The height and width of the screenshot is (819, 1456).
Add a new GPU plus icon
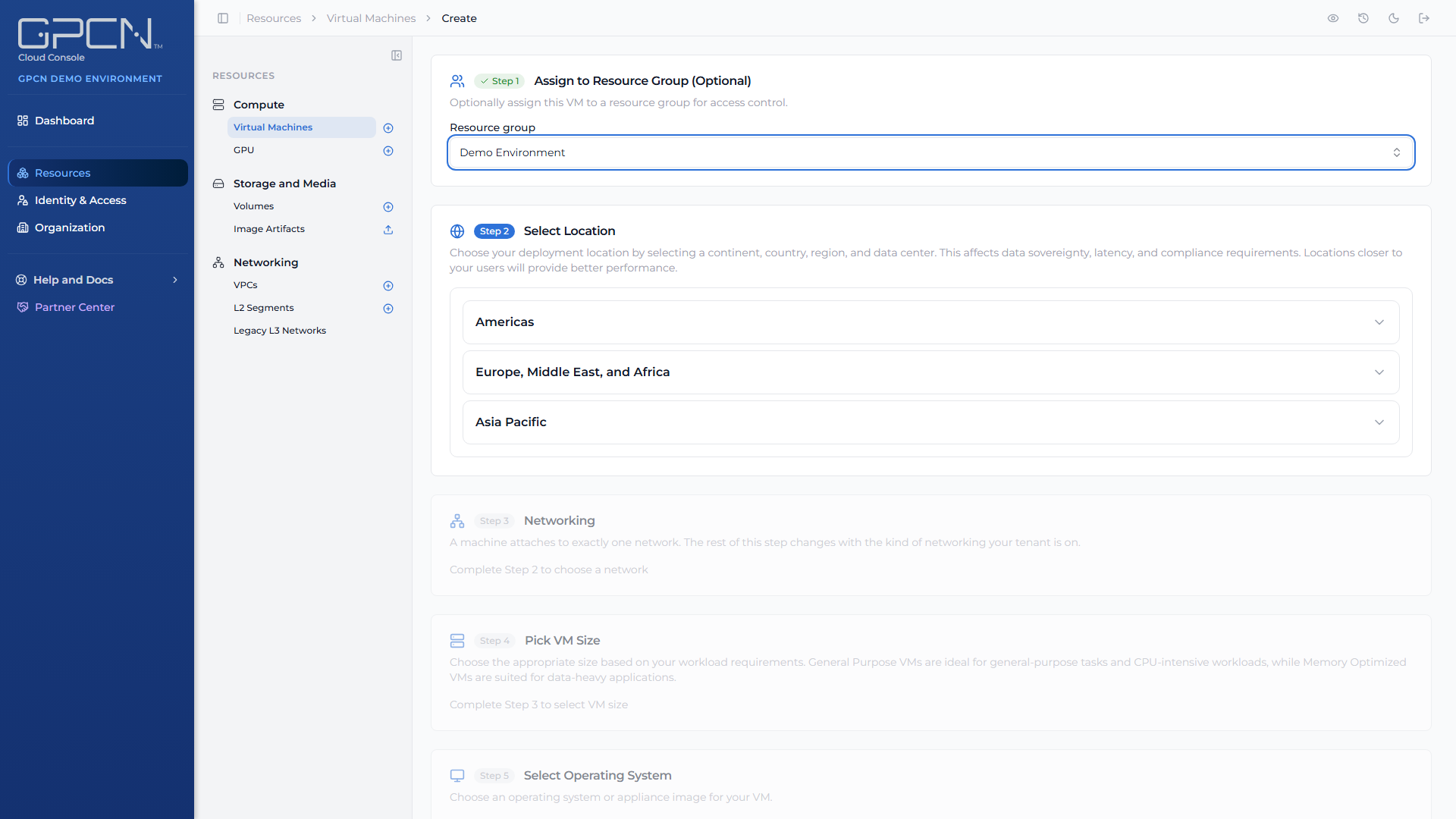[388, 151]
